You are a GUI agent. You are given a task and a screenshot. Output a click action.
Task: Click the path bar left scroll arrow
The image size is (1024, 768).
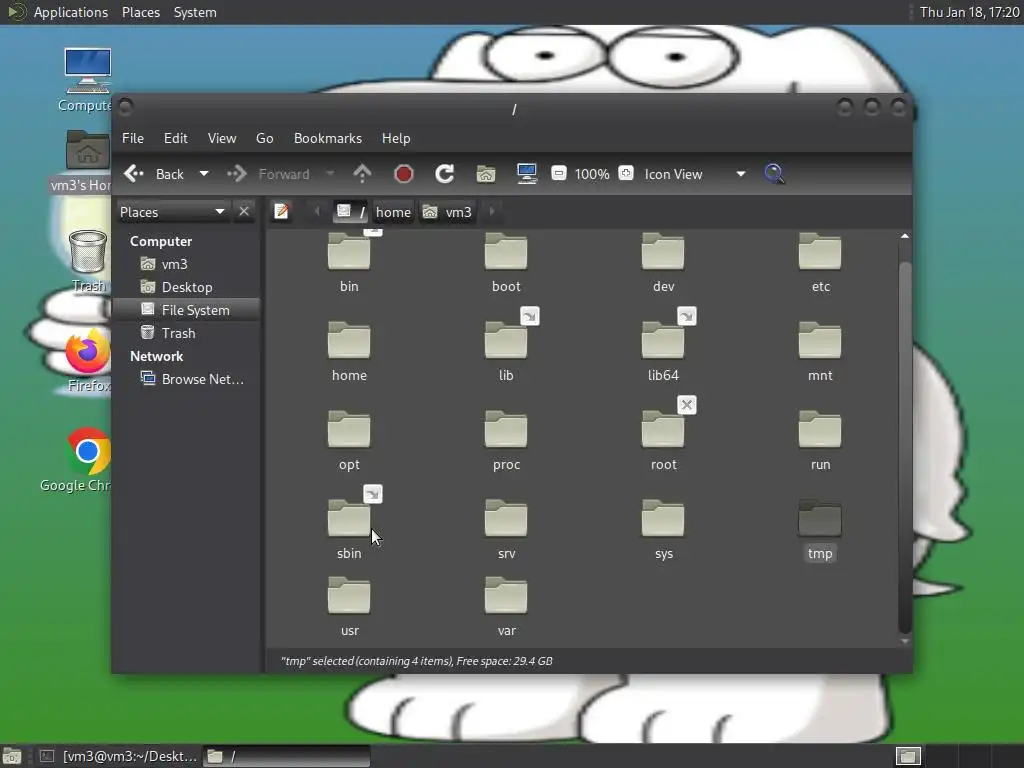[317, 212]
